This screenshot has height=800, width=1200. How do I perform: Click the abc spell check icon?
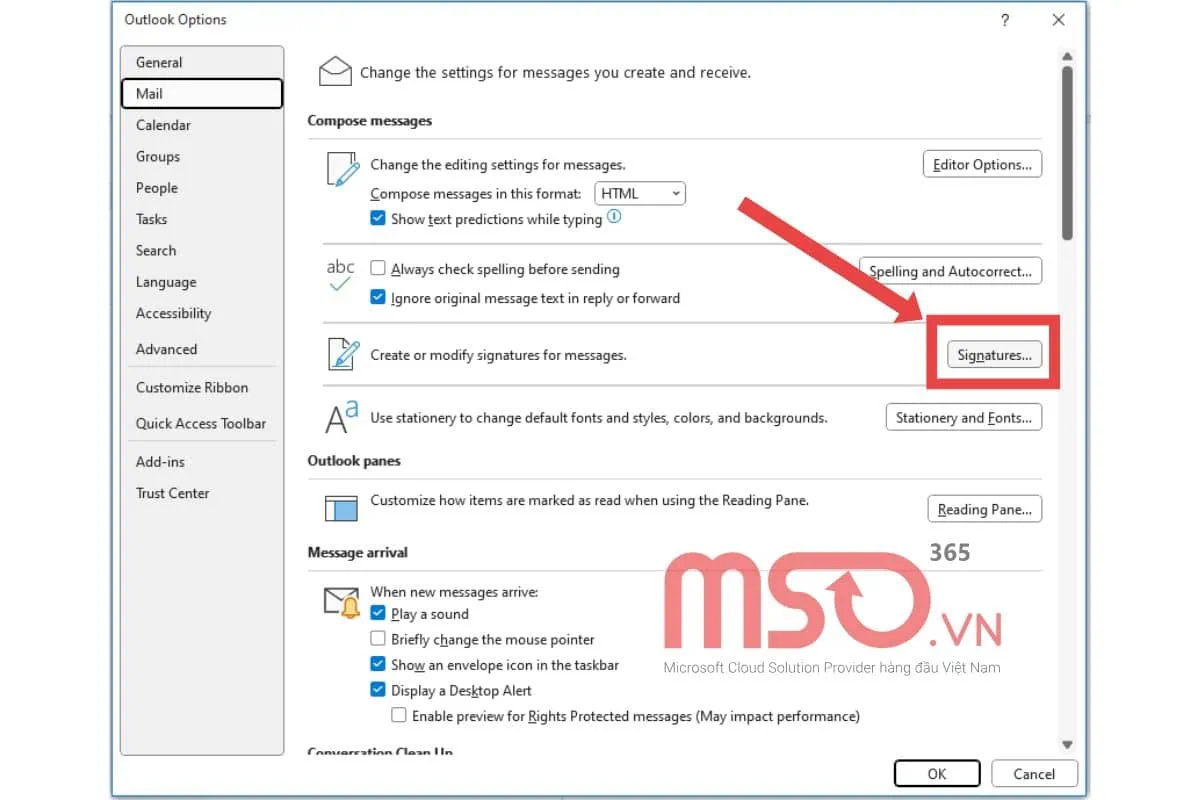[341, 275]
